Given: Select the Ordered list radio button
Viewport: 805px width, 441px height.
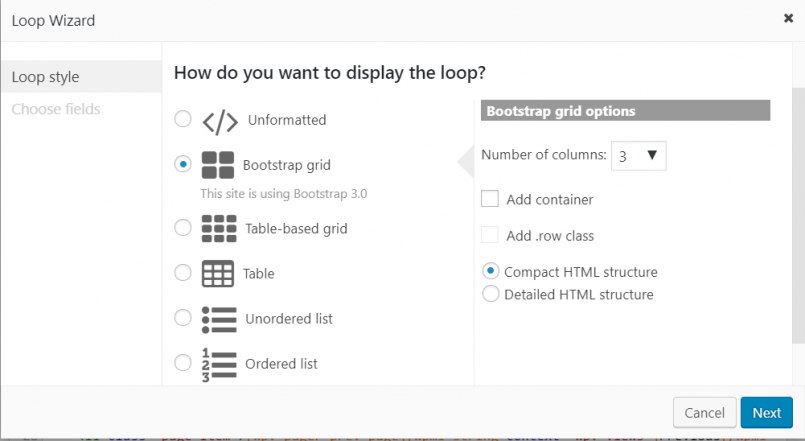Looking at the screenshot, I should [183, 362].
